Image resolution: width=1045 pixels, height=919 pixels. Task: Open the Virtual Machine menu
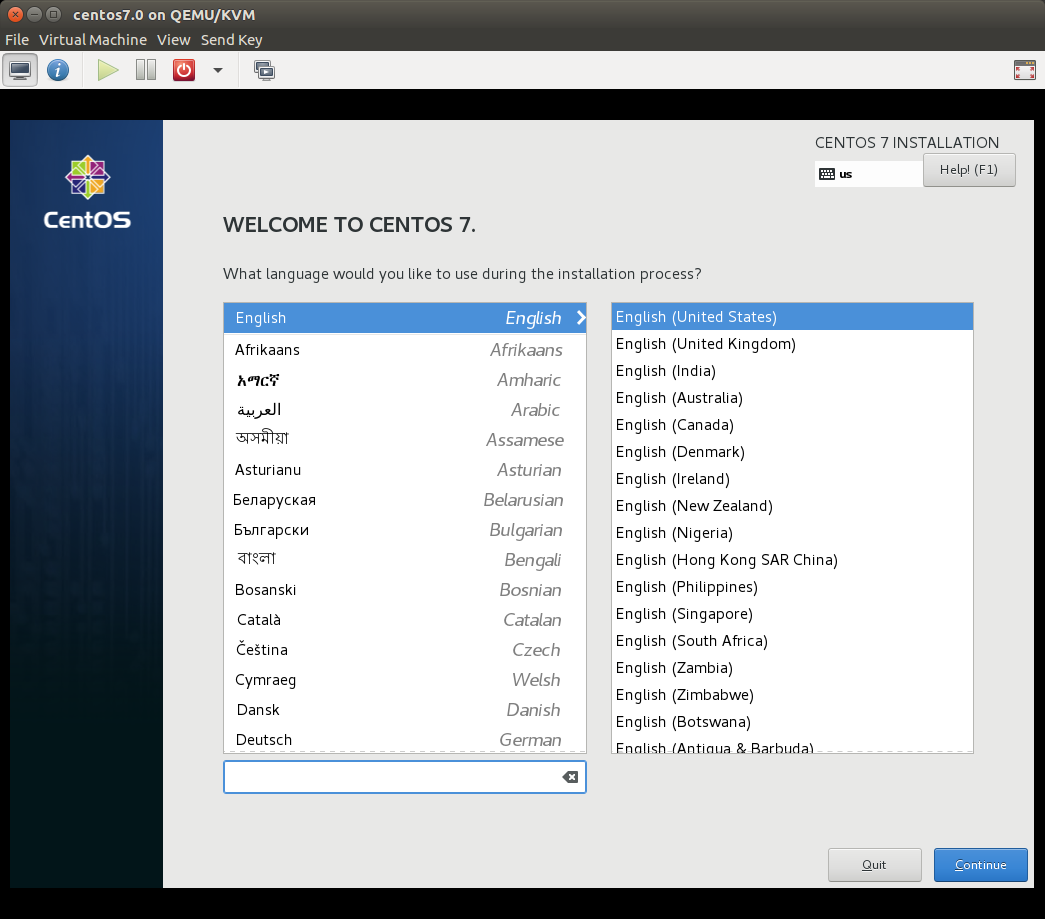coord(93,40)
